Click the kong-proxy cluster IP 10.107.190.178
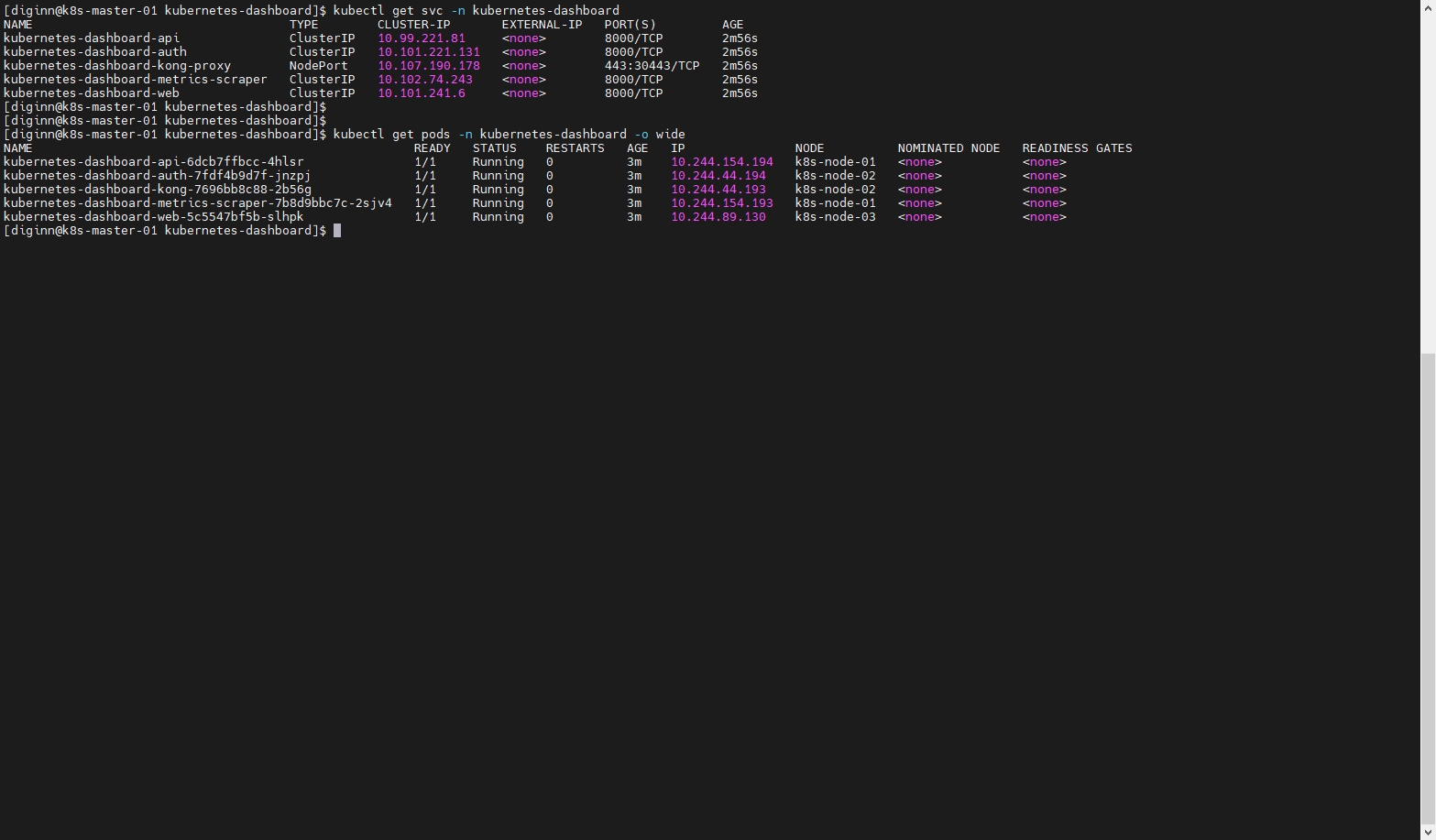The width and height of the screenshot is (1436, 840). (428, 66)
